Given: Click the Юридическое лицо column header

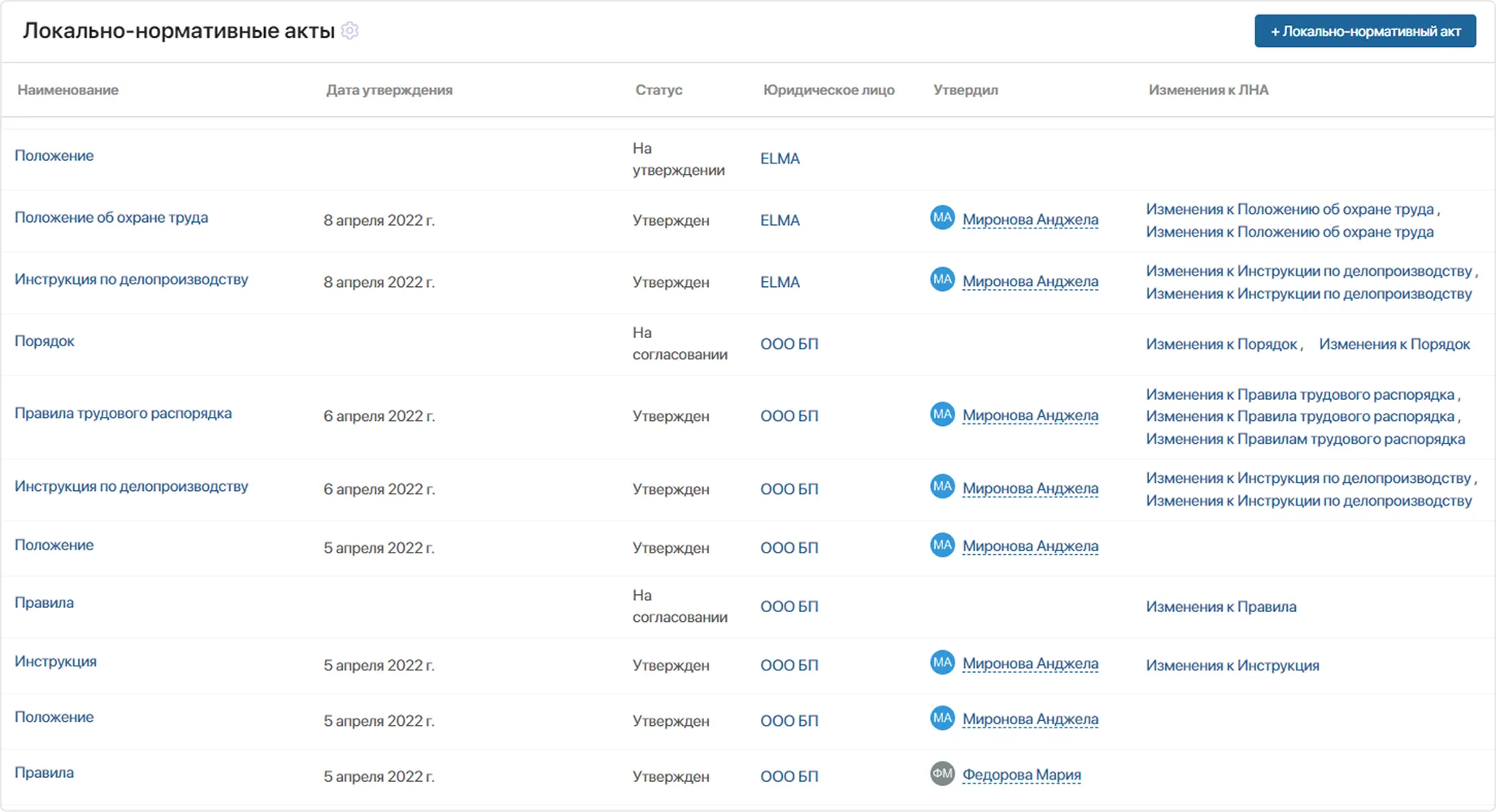Looking at the screenshot, I should 828,90.
